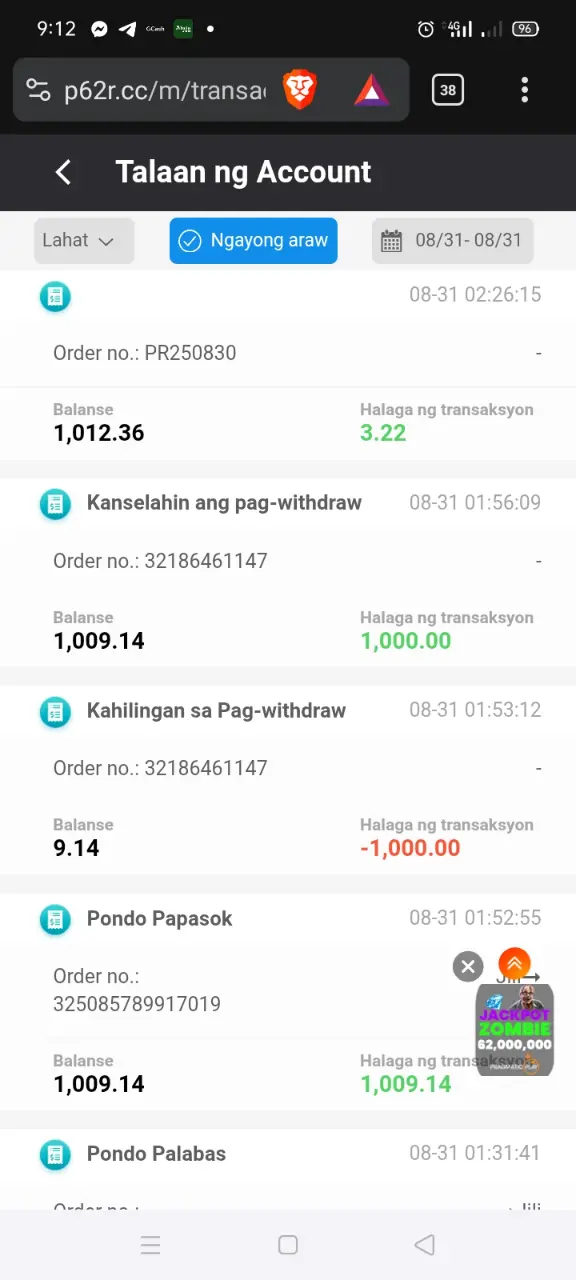Open Android recent apps menu button

(150, 1245)
